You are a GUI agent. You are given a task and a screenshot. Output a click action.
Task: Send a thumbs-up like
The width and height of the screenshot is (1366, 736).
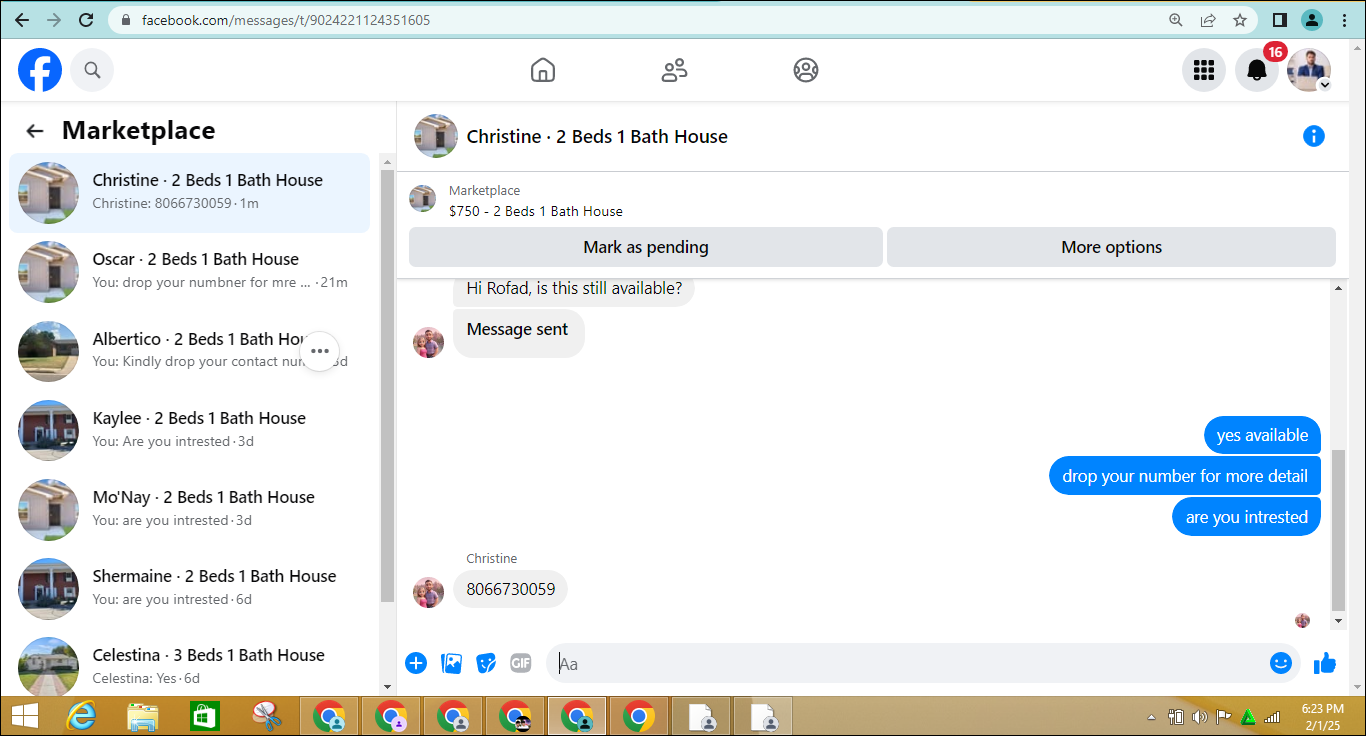click(1325, 663)
